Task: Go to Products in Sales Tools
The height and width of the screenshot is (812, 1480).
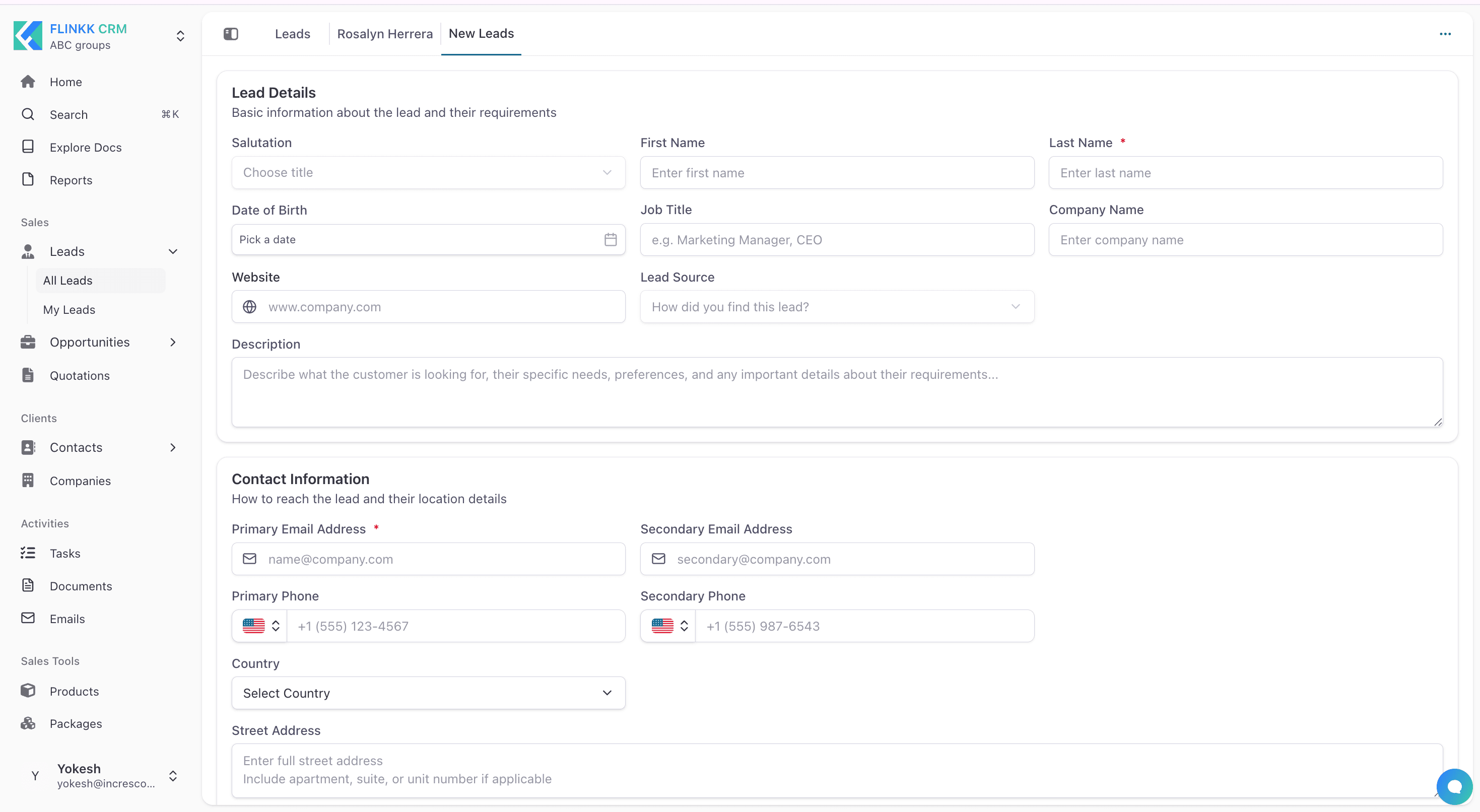Action: pos(74,691)
